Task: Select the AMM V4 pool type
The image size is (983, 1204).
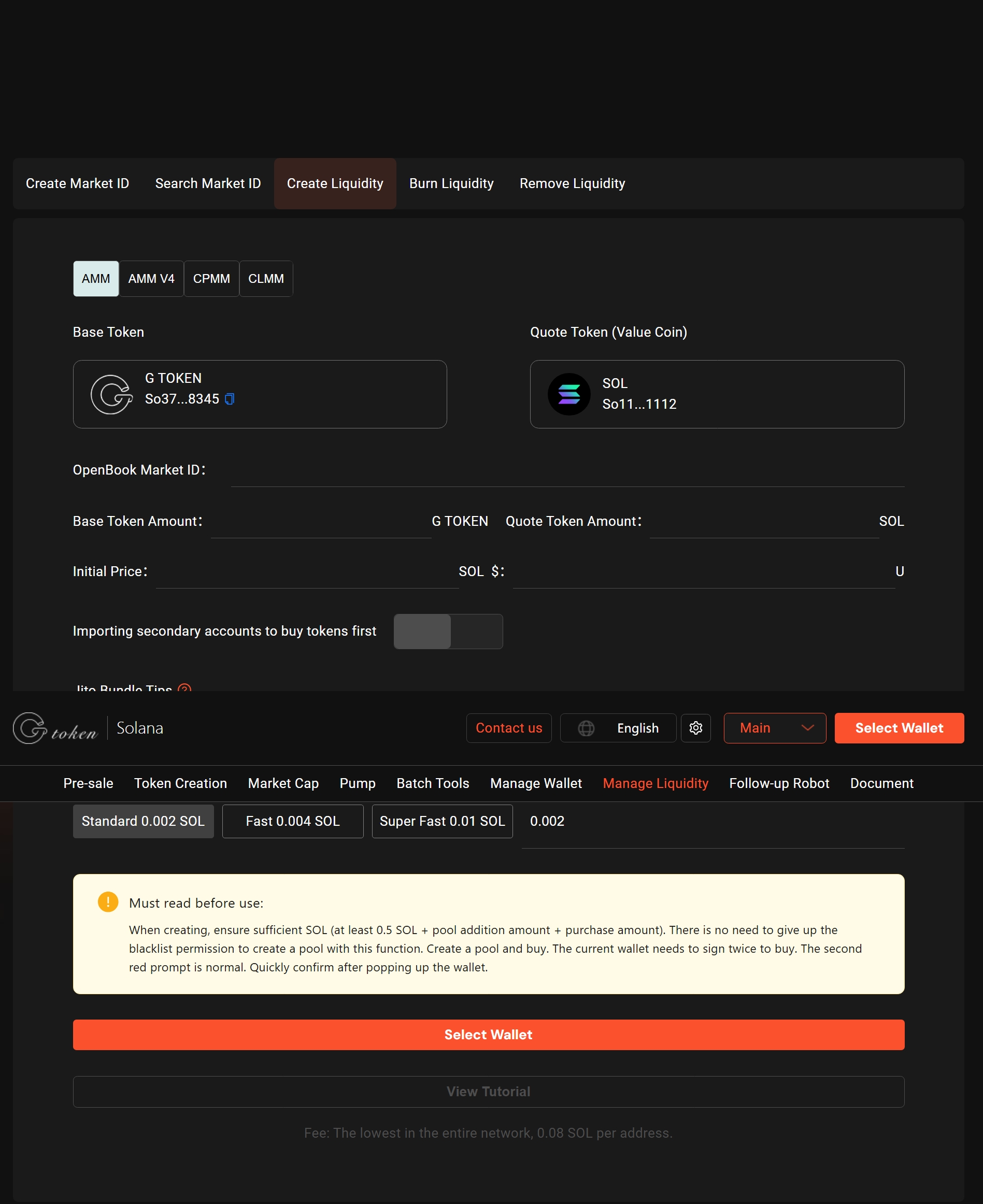Action: [151, 278]
